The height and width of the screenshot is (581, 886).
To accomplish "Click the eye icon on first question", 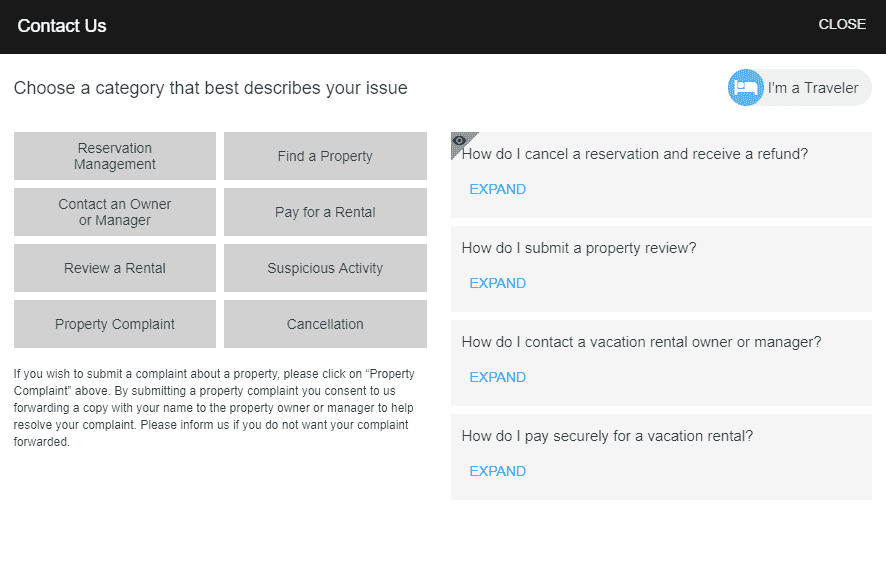I will point(460,141).
